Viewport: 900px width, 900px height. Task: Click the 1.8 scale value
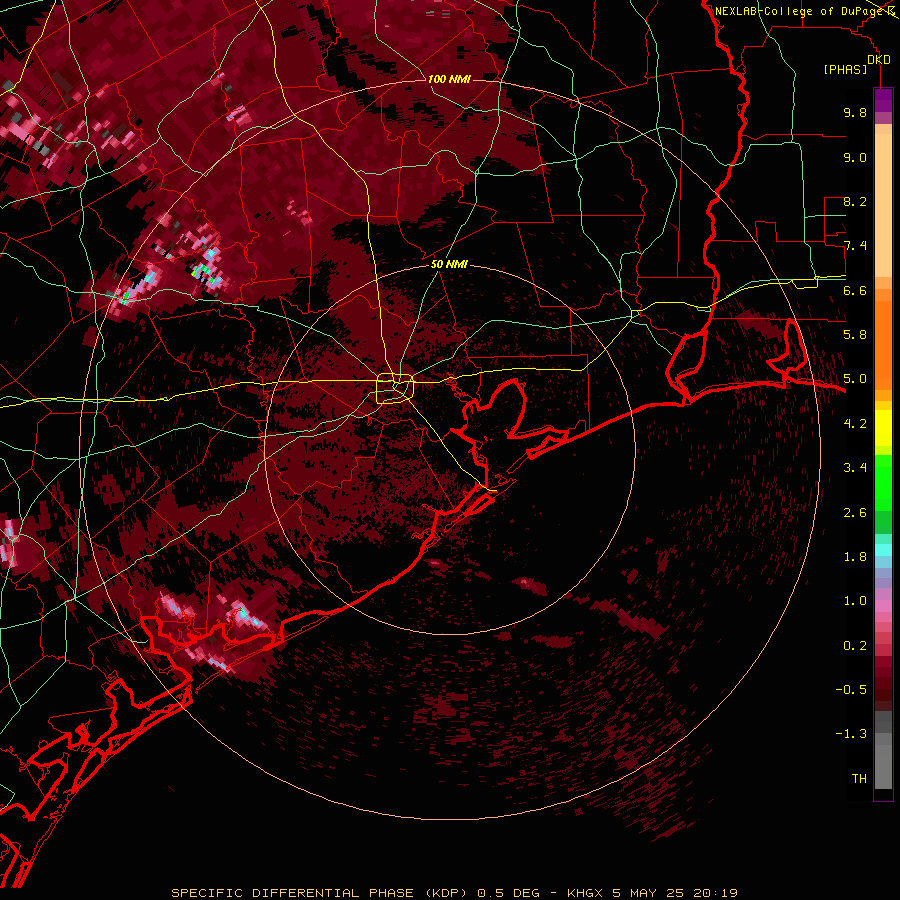855,556
